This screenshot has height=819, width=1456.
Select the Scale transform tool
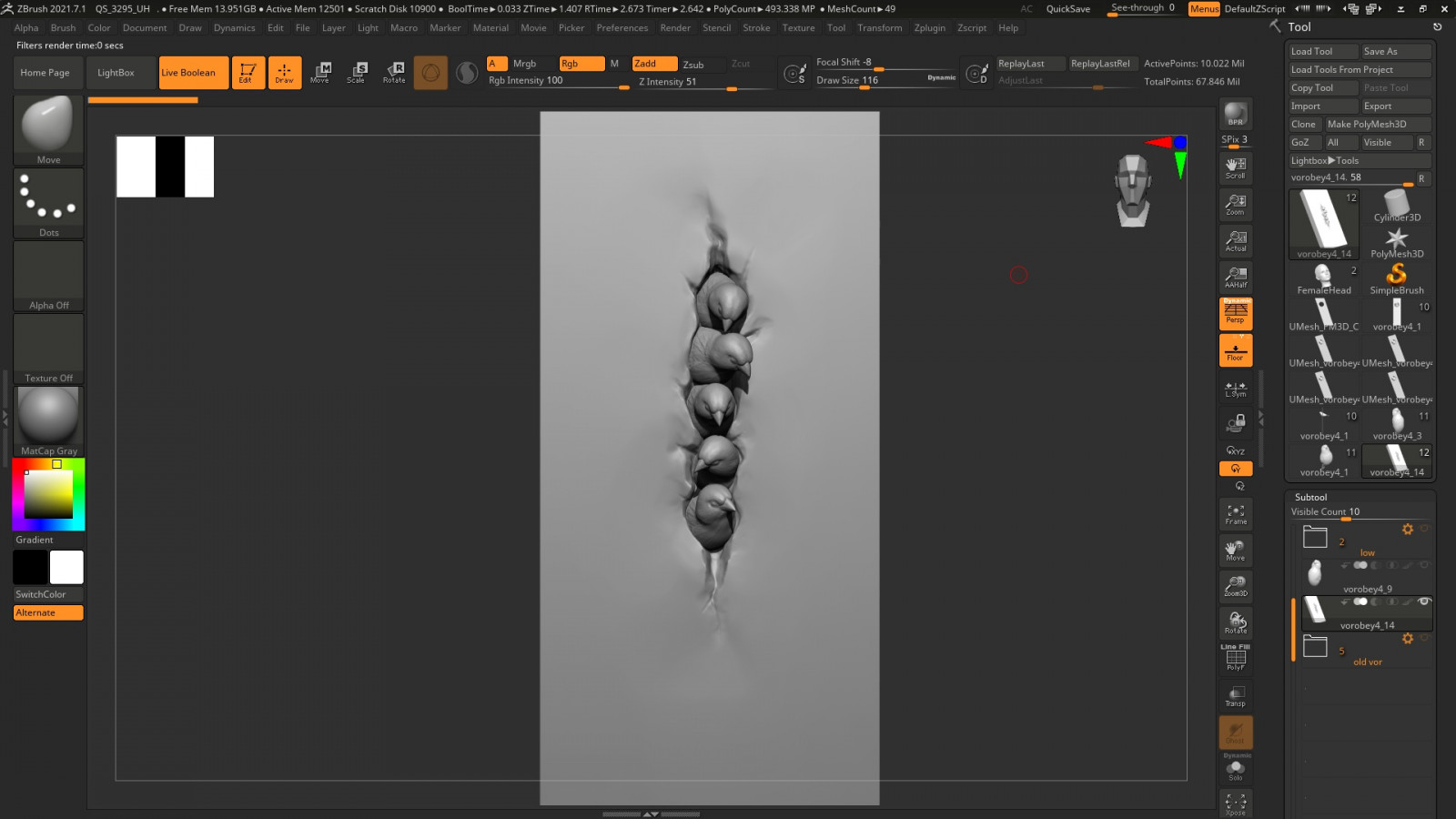pos(356,73)
